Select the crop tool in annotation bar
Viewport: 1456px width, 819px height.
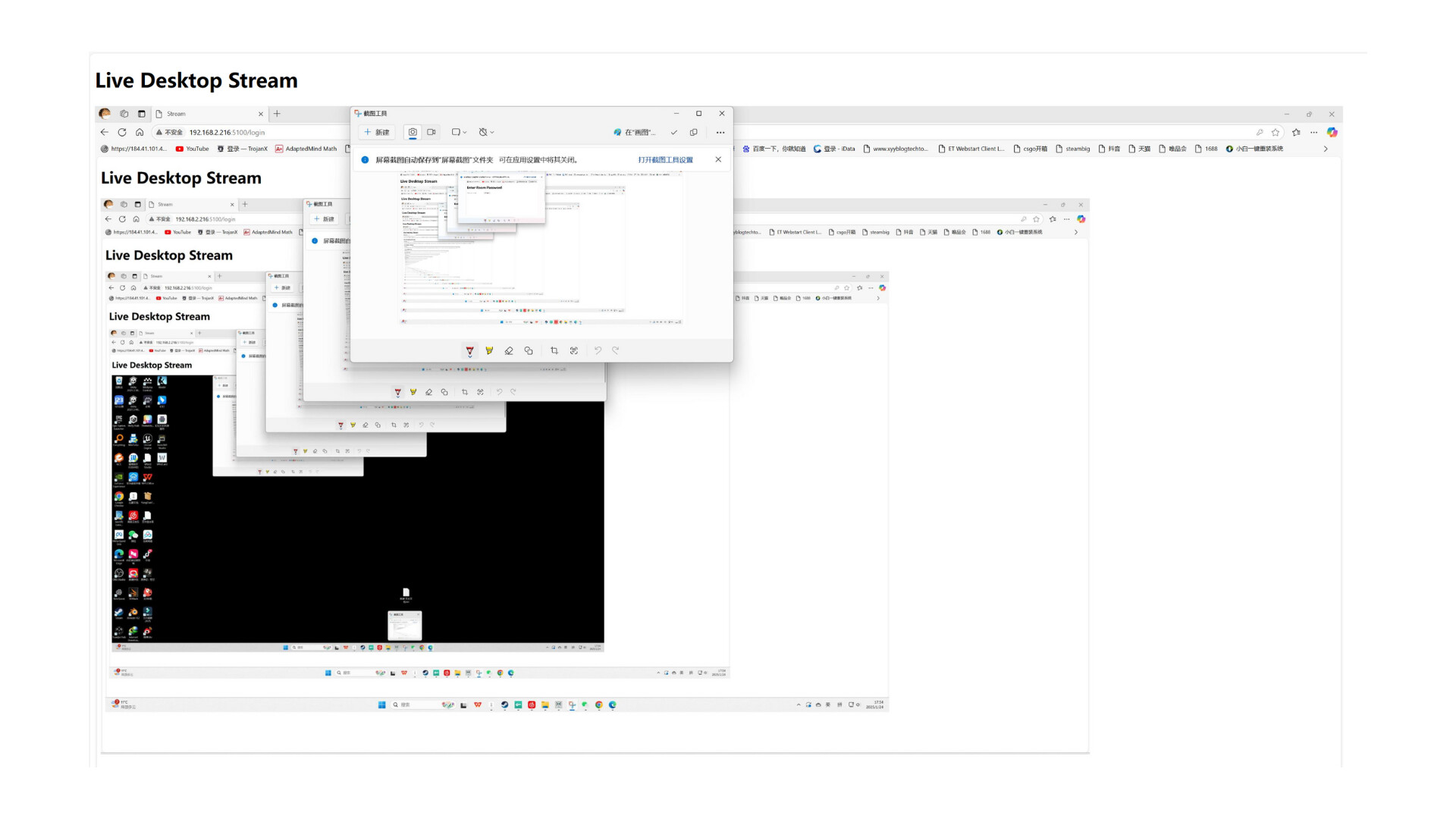pyautogui.click(x=554, y=350)
